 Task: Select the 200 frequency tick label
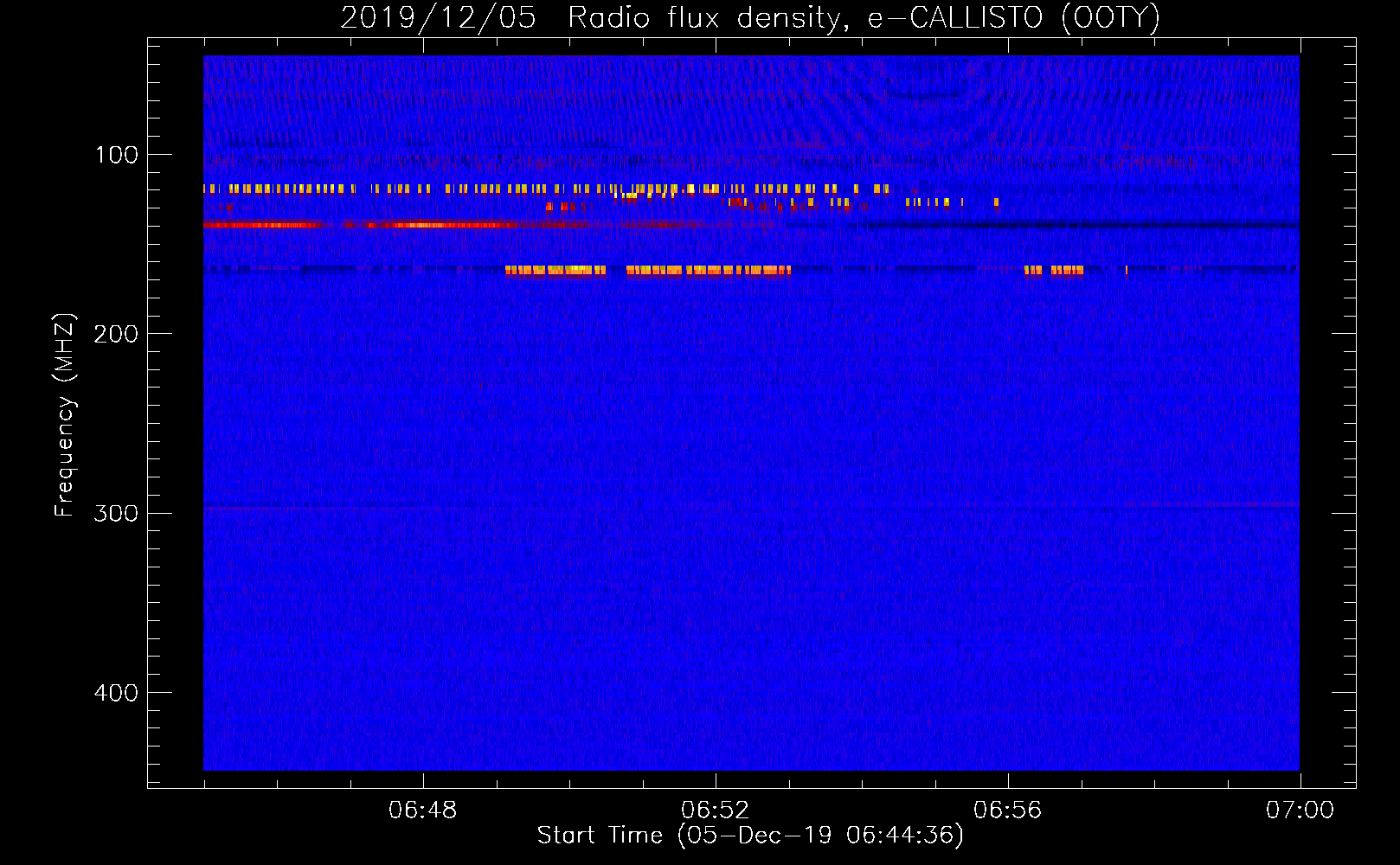[x=116, y=334]
